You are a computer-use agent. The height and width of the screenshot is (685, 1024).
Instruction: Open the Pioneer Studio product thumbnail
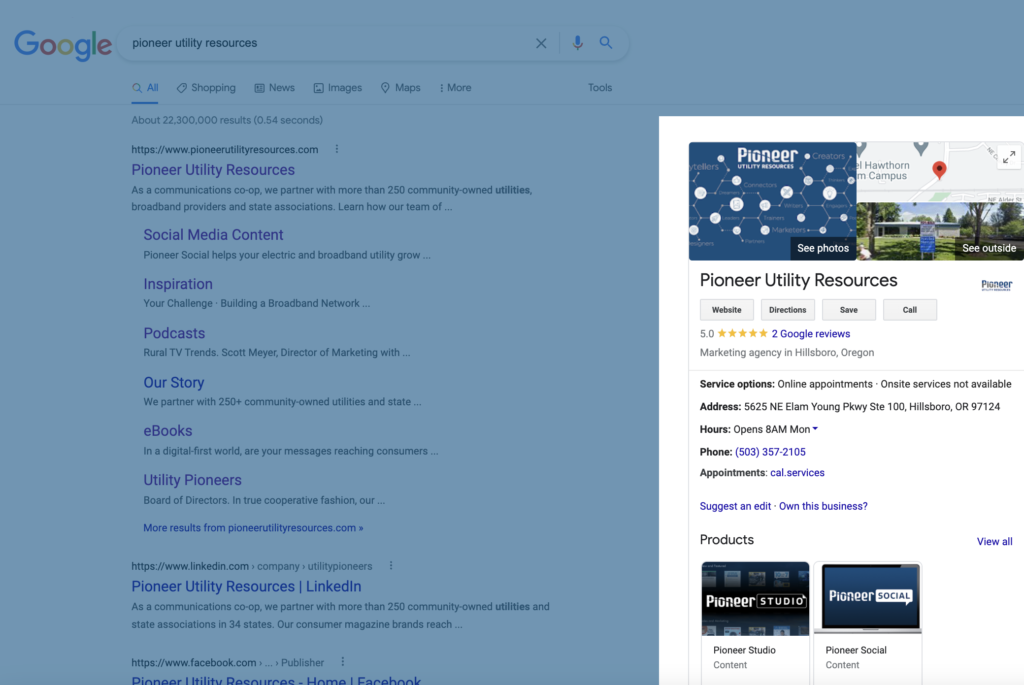[x=755, y=599]
